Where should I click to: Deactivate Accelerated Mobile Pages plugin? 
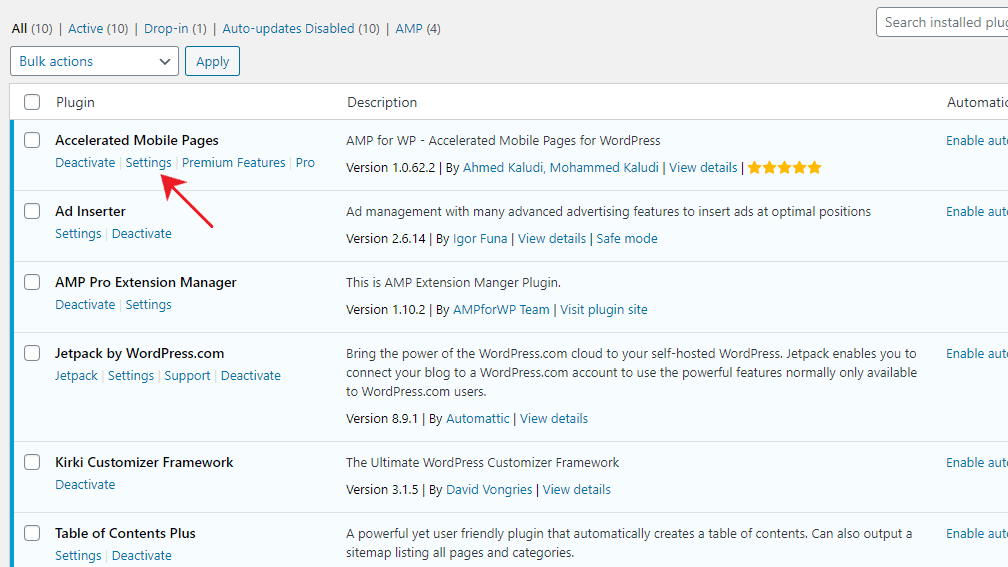tap(85, 163)
